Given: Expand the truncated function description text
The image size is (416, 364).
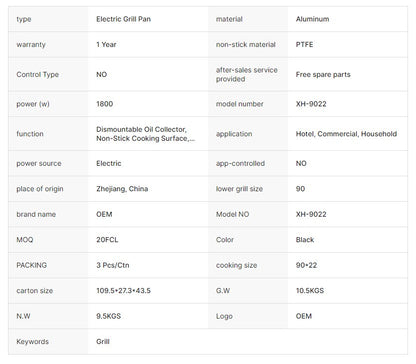Looking at the screenshot, I should (146, 134).
